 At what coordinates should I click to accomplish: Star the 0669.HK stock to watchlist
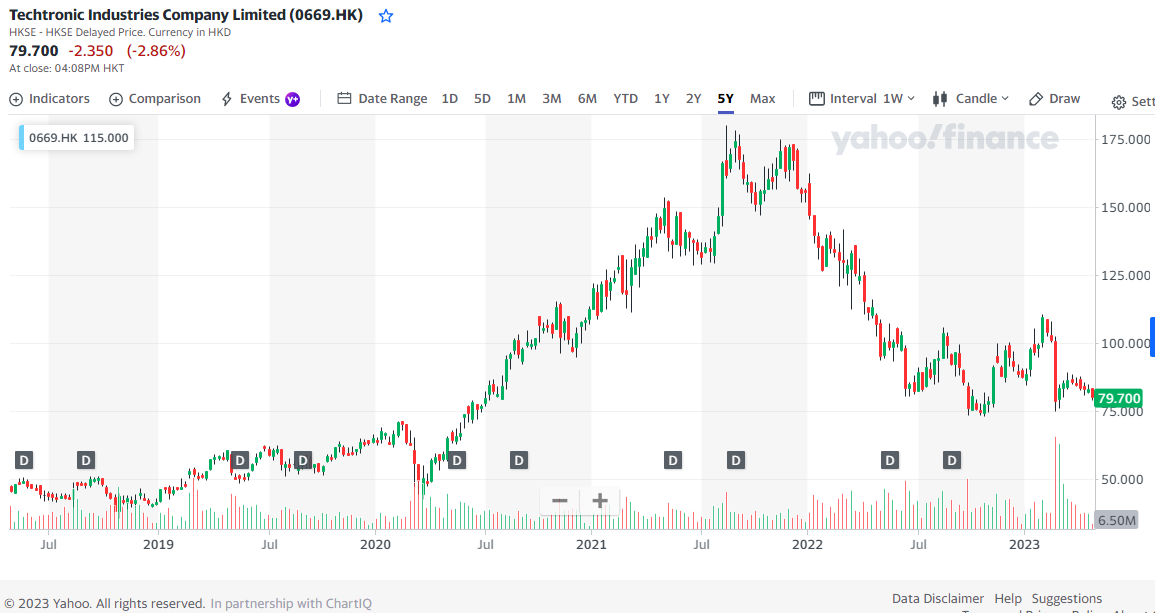(x=386, y=16)
